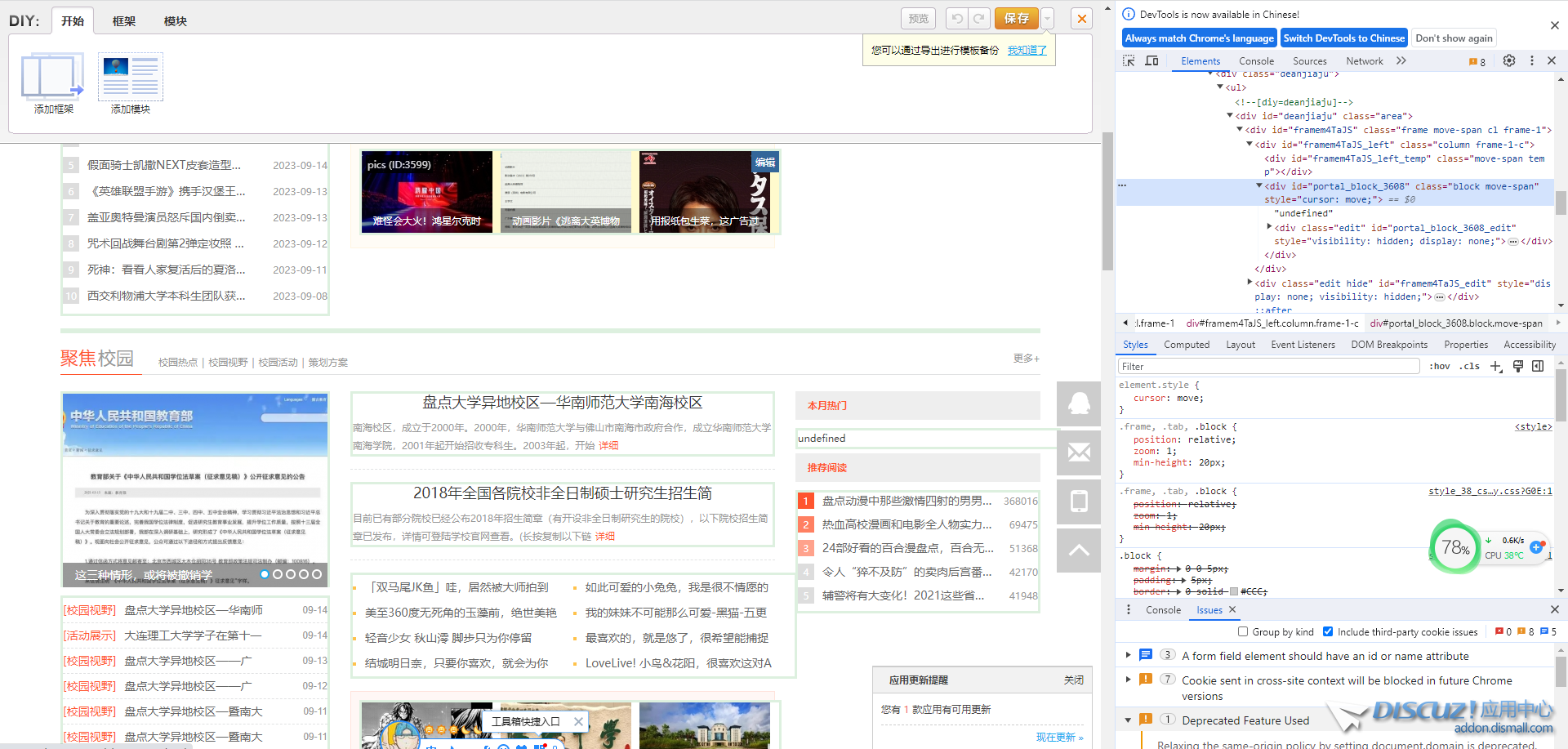This screenshot has height=749, width=1568.
Task: Open the Event Listeners tab
Action: click(x=1303, y=345)
